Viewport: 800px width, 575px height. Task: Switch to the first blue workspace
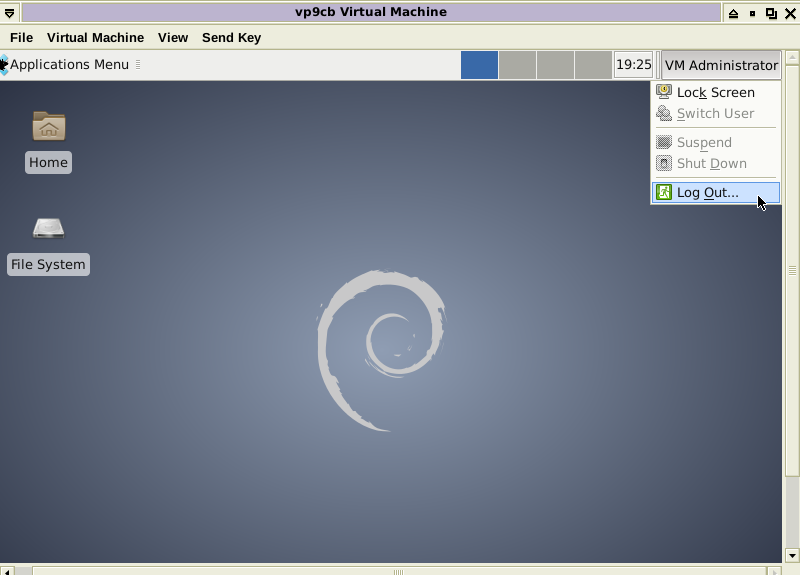click(x=479, y=65)
